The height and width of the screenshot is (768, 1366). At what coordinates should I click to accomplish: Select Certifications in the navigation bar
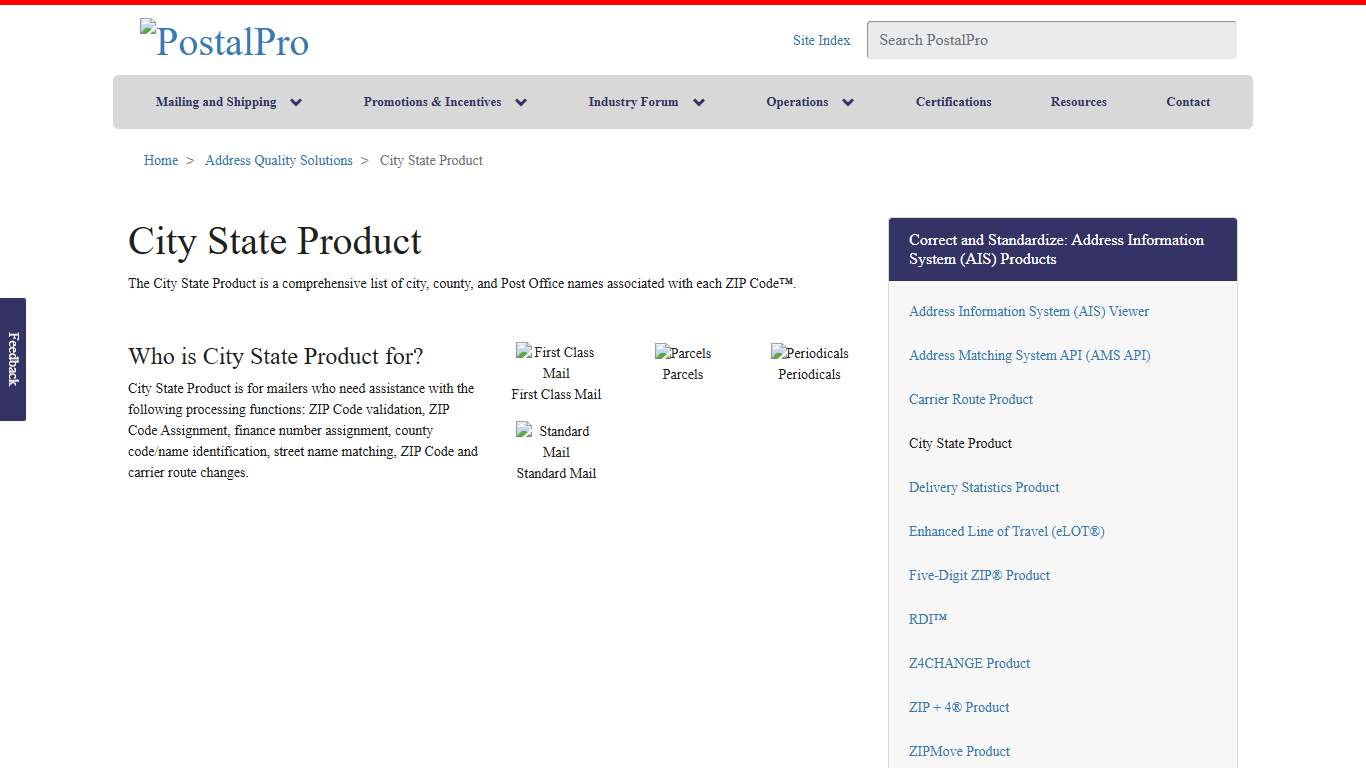pos(953,101)
